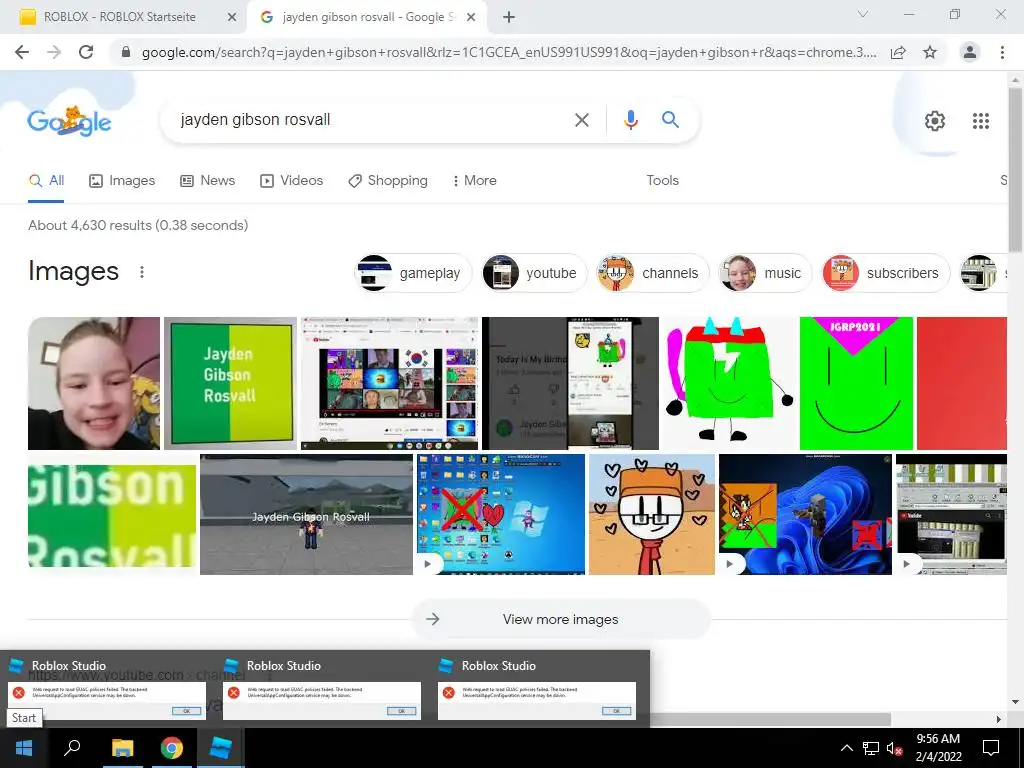Image resolution: width=1024 pixels, height=768 pixels.
Task: Click the vertical page scrollbar thumb
Action: pyautogui.click(x=1015, y=170)
